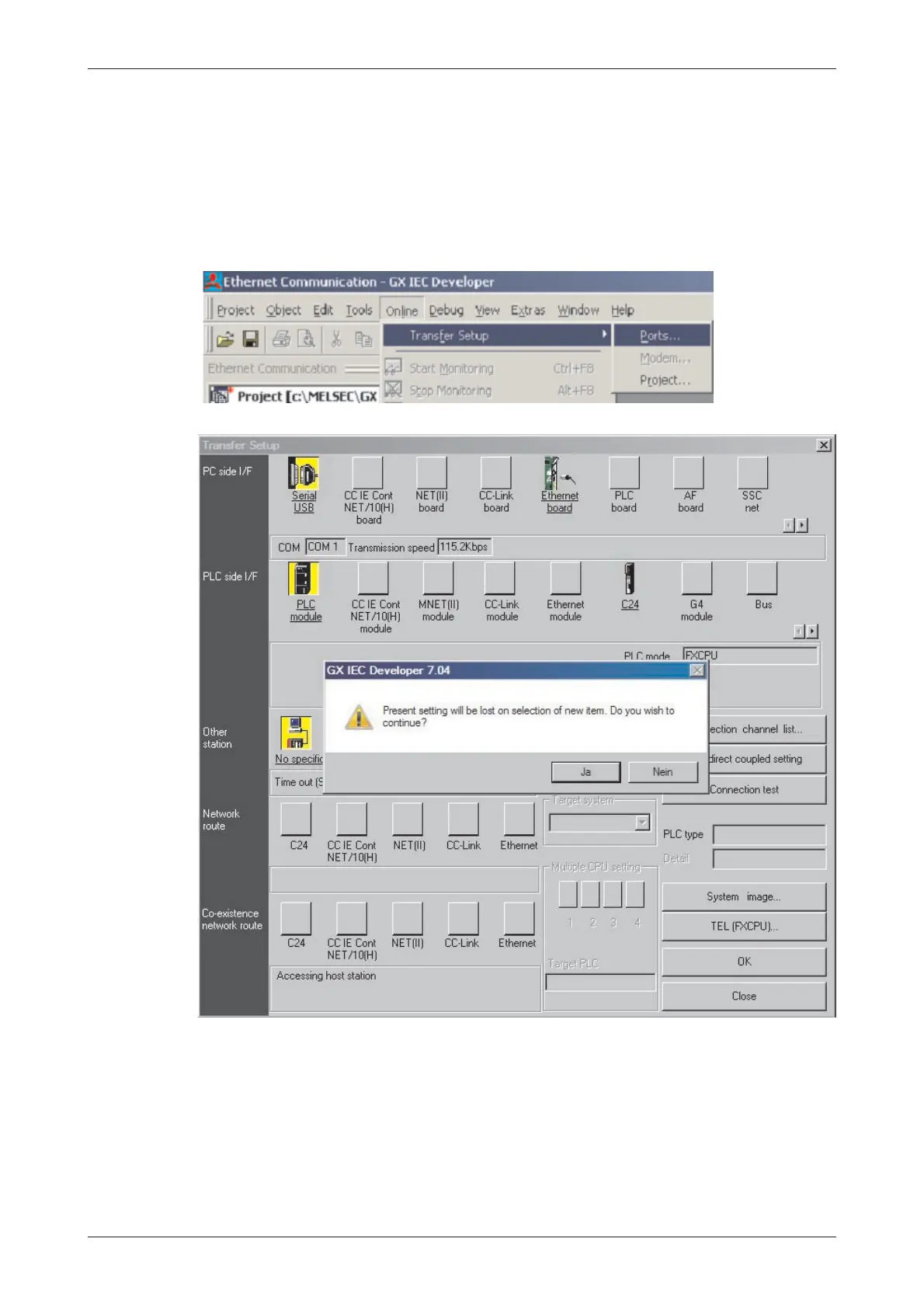
Task: Decline the warning dialog with Nein
Action: [663, 771]
